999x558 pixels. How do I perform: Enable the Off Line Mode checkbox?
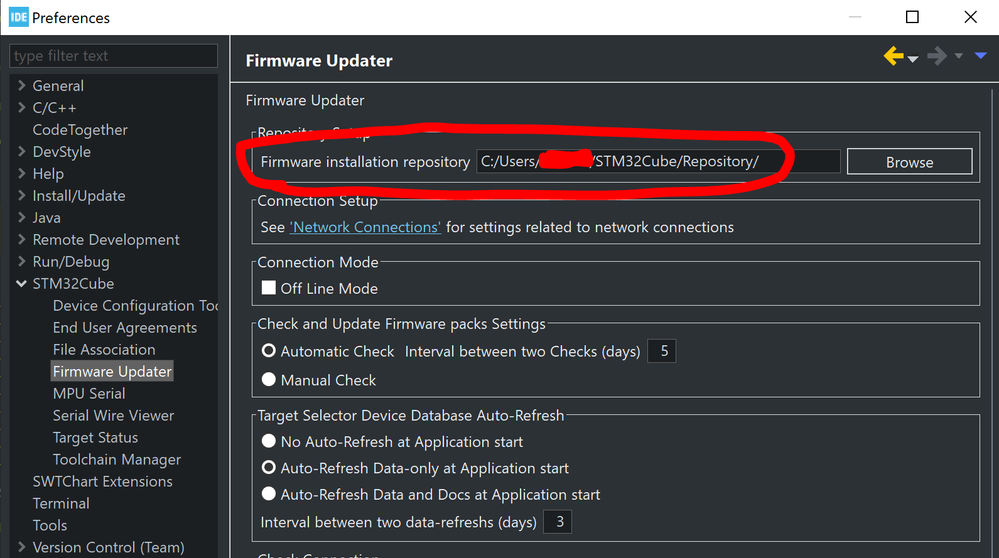click(x=268, y=288)
